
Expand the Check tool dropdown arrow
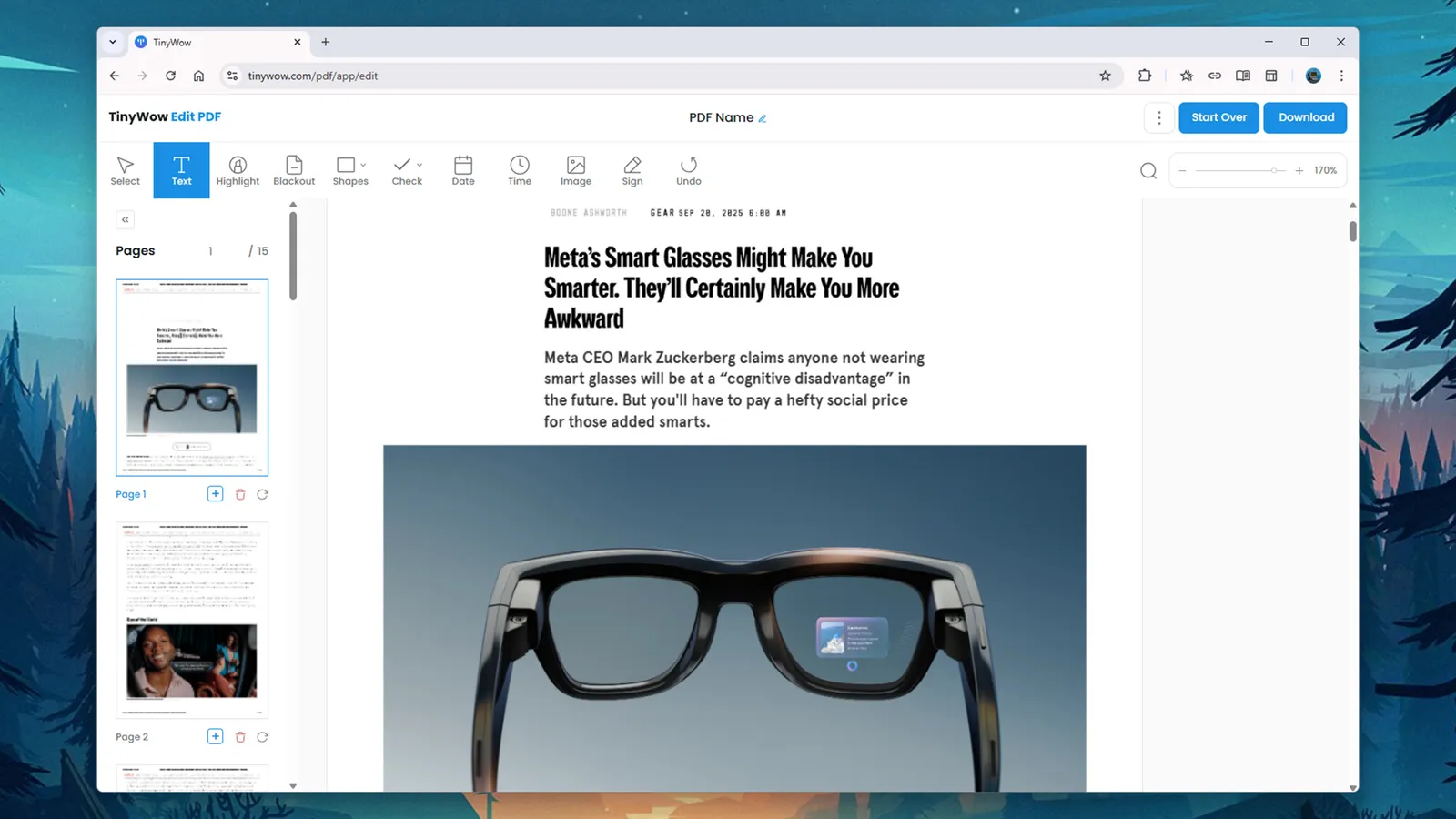click(x=420, y=165)
